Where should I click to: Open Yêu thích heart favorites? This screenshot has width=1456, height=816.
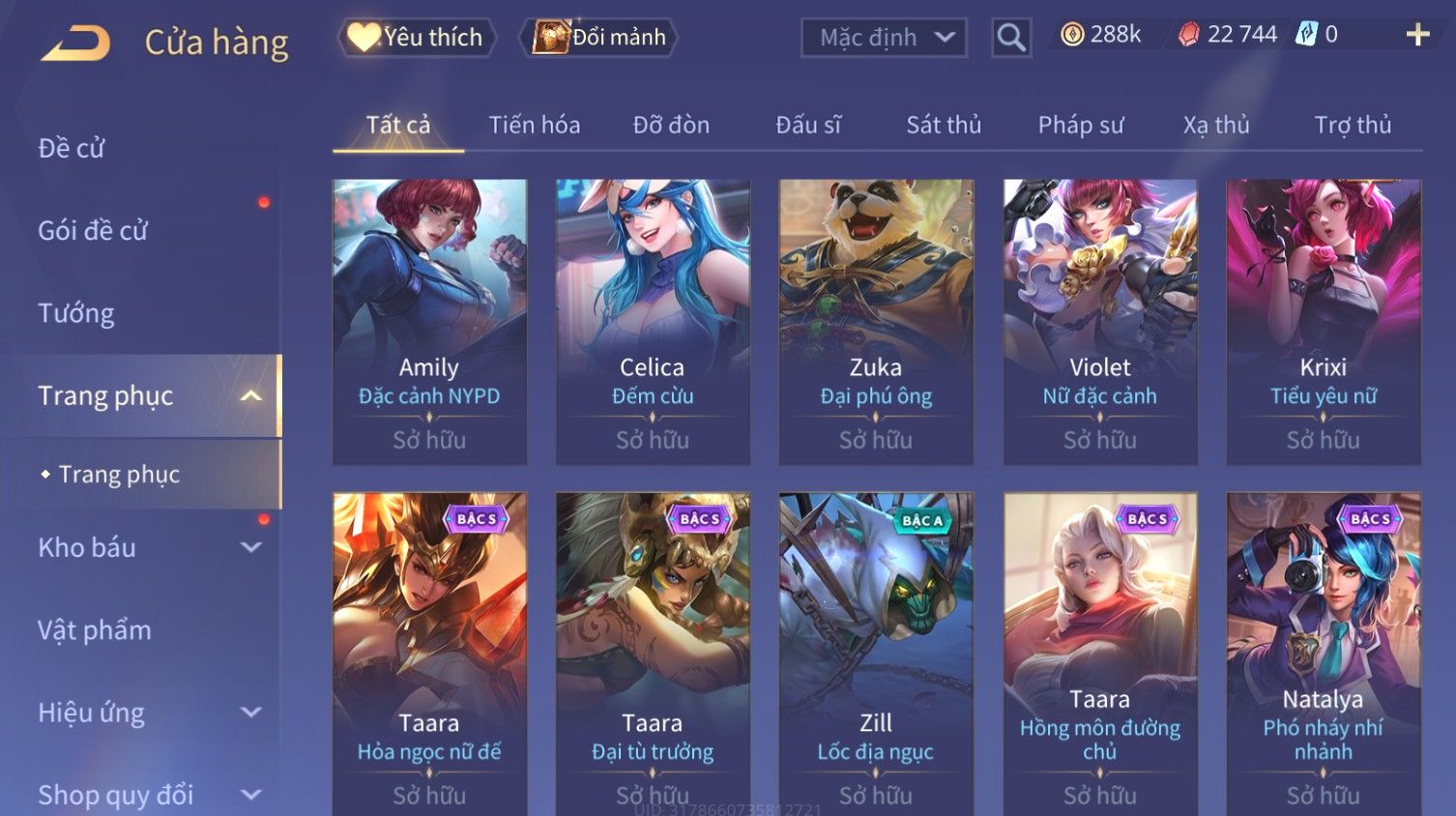(x=416, y=38)
